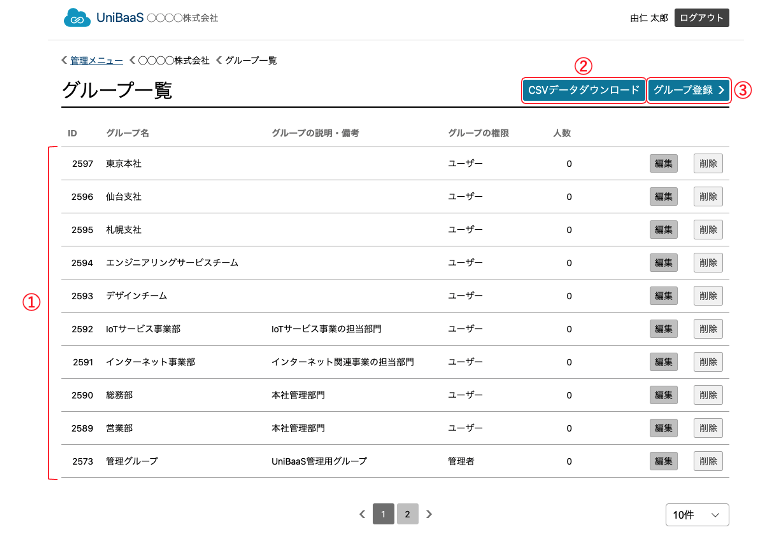Image resolution: width=759 pixels, height=537 pixels.
Task: Click the インターネット事業部 group name
Action: point(151,362)
